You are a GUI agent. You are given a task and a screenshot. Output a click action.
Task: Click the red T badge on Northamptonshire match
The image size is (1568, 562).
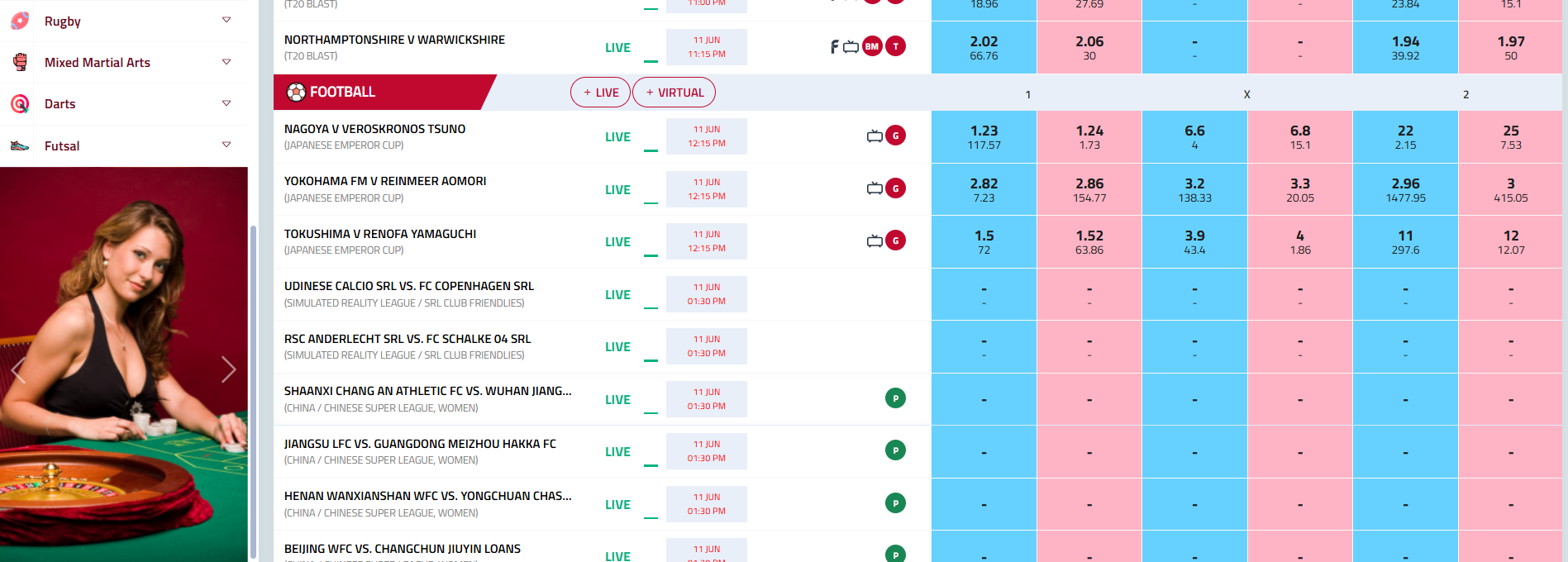[895, 47]
